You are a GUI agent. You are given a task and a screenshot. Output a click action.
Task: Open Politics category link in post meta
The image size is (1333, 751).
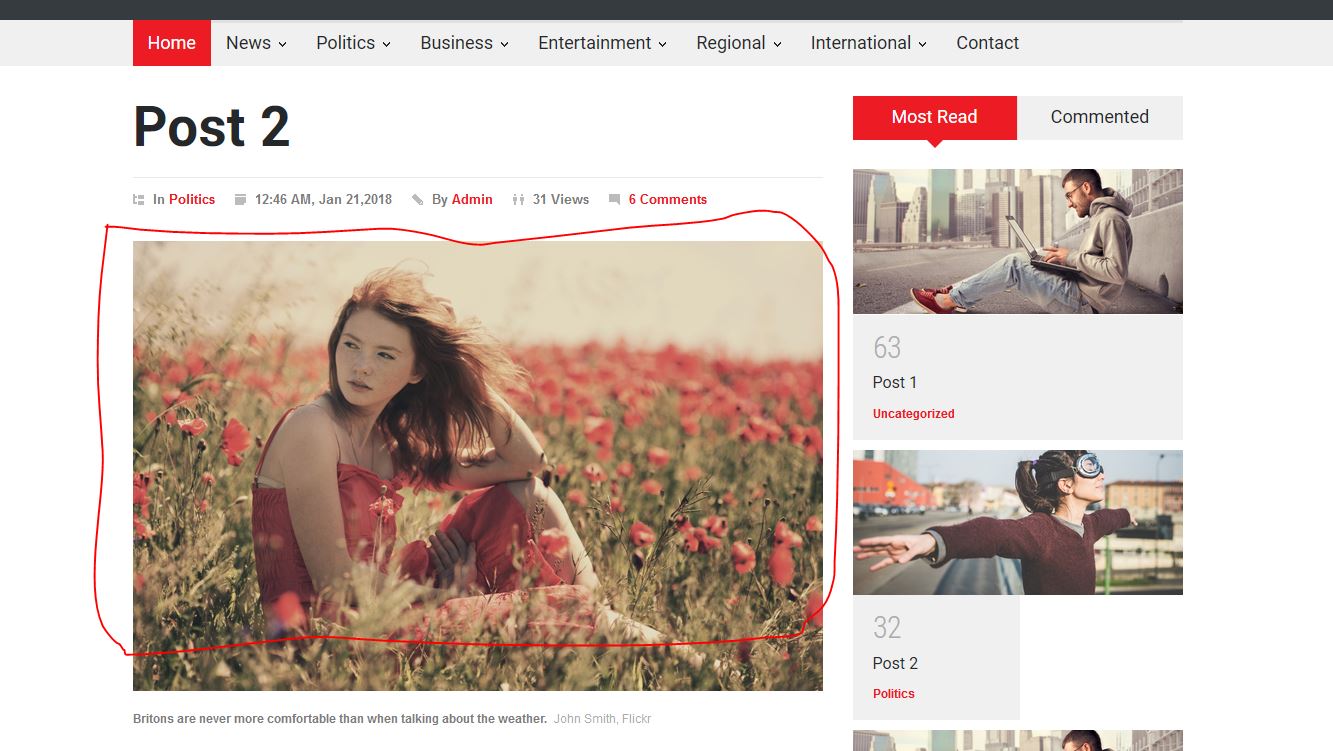[192, 200]
